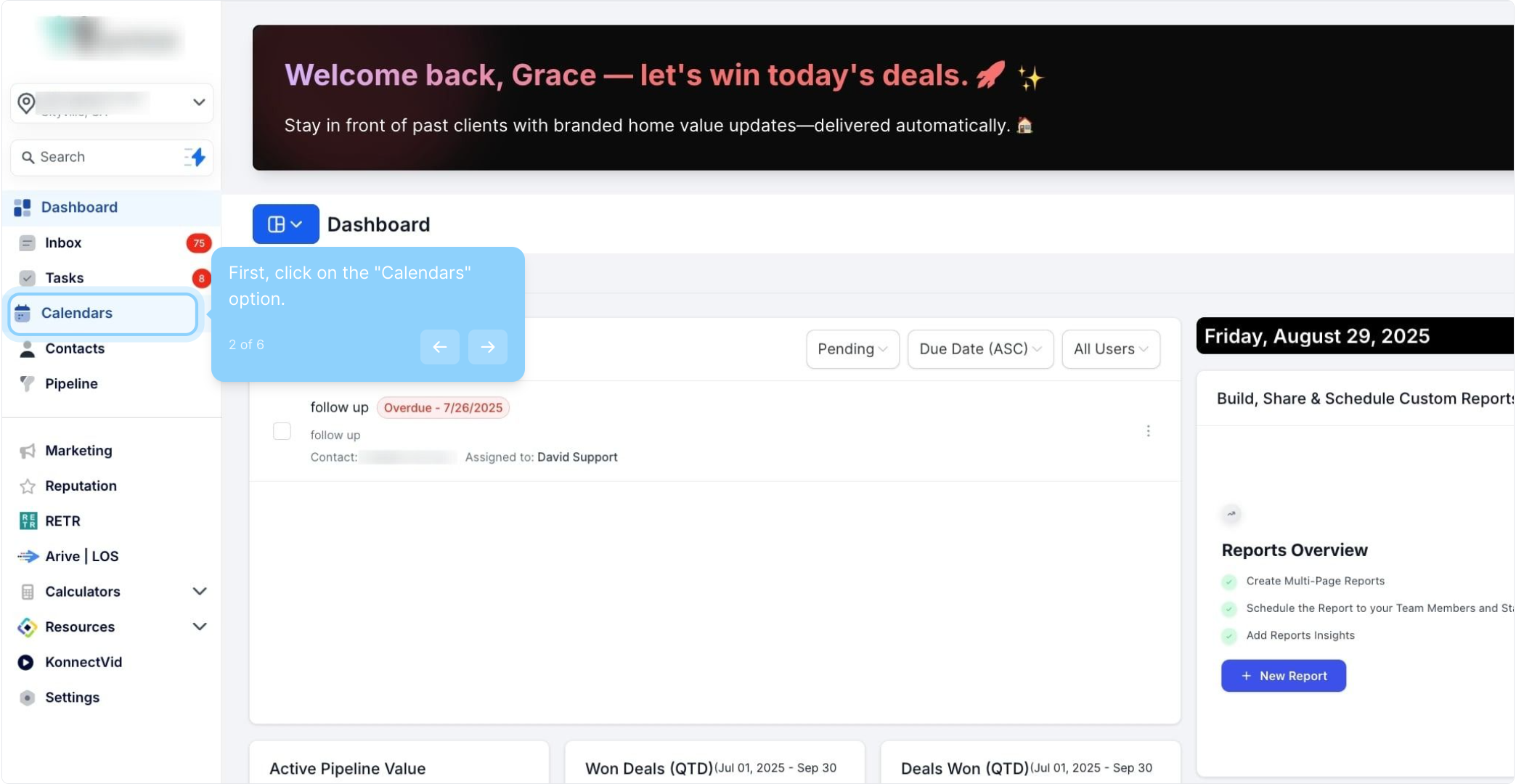Click the Reputation star icon

[28, 486]
